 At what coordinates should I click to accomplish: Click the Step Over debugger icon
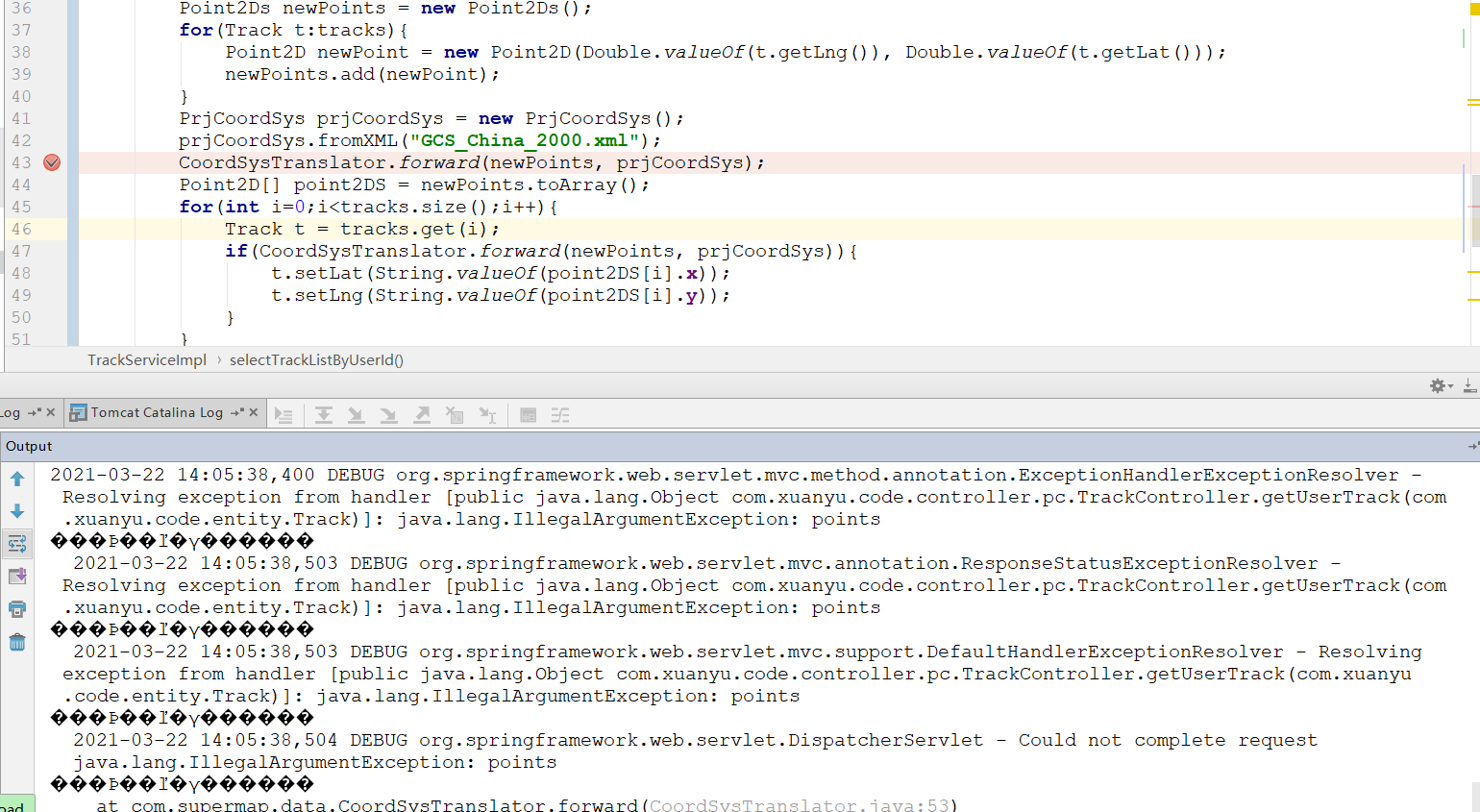click(x=324, y=415)
